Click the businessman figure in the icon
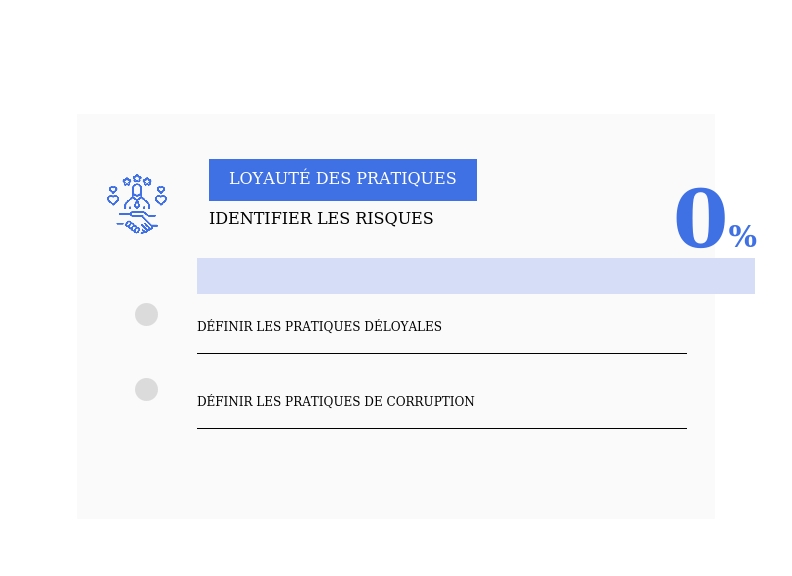The height and width of the screenshot is (576, 792). (137, 197)
